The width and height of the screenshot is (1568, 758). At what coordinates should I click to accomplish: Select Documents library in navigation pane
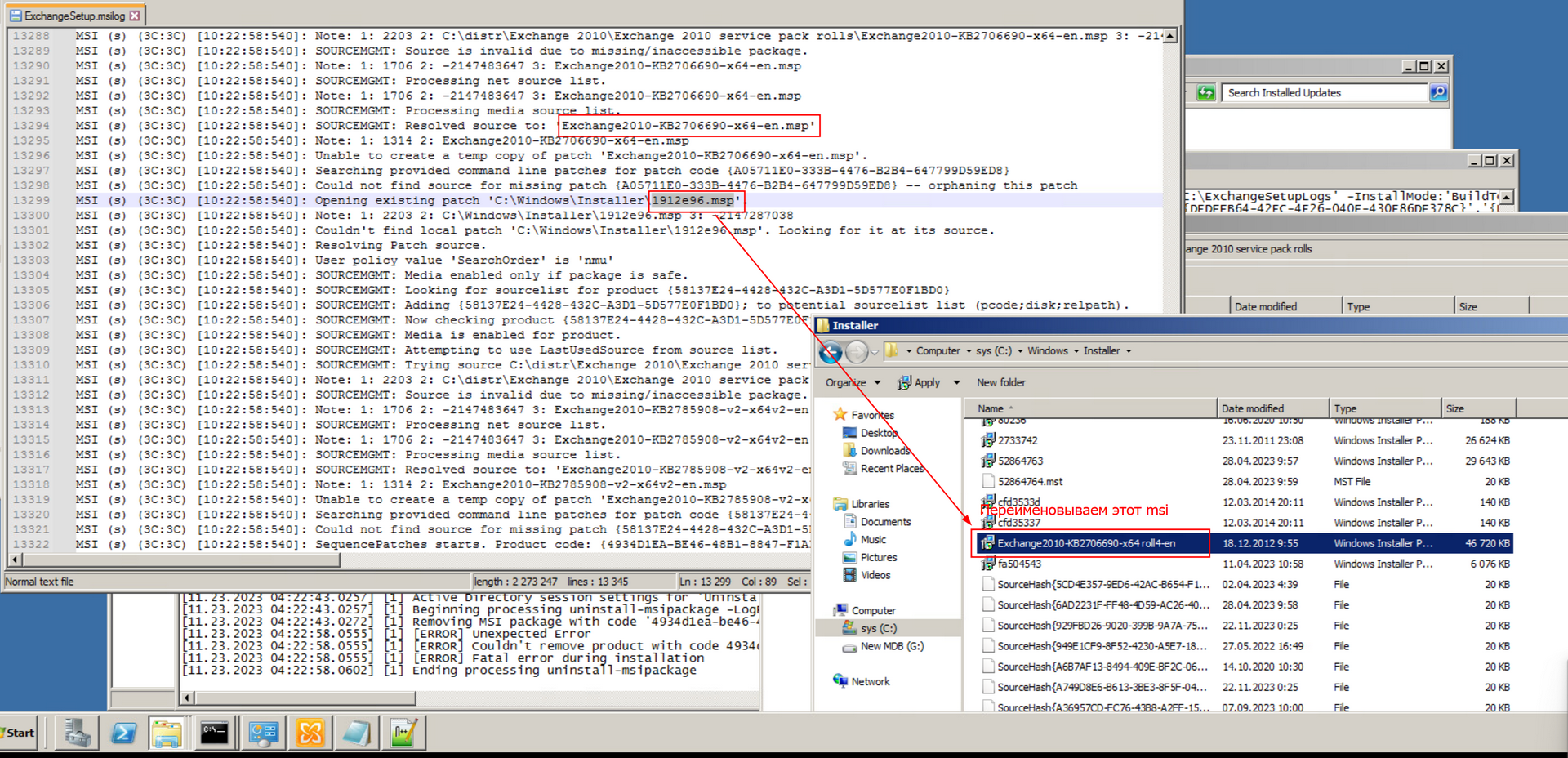[885, 522]
